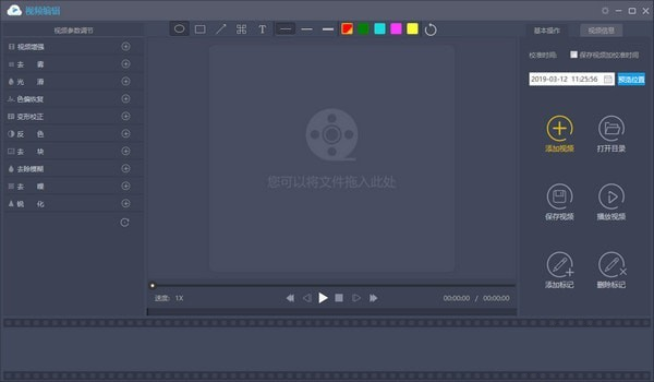Select the T text annotation tool
Viewport: 657px width, 383px height.
click(263, 29)
